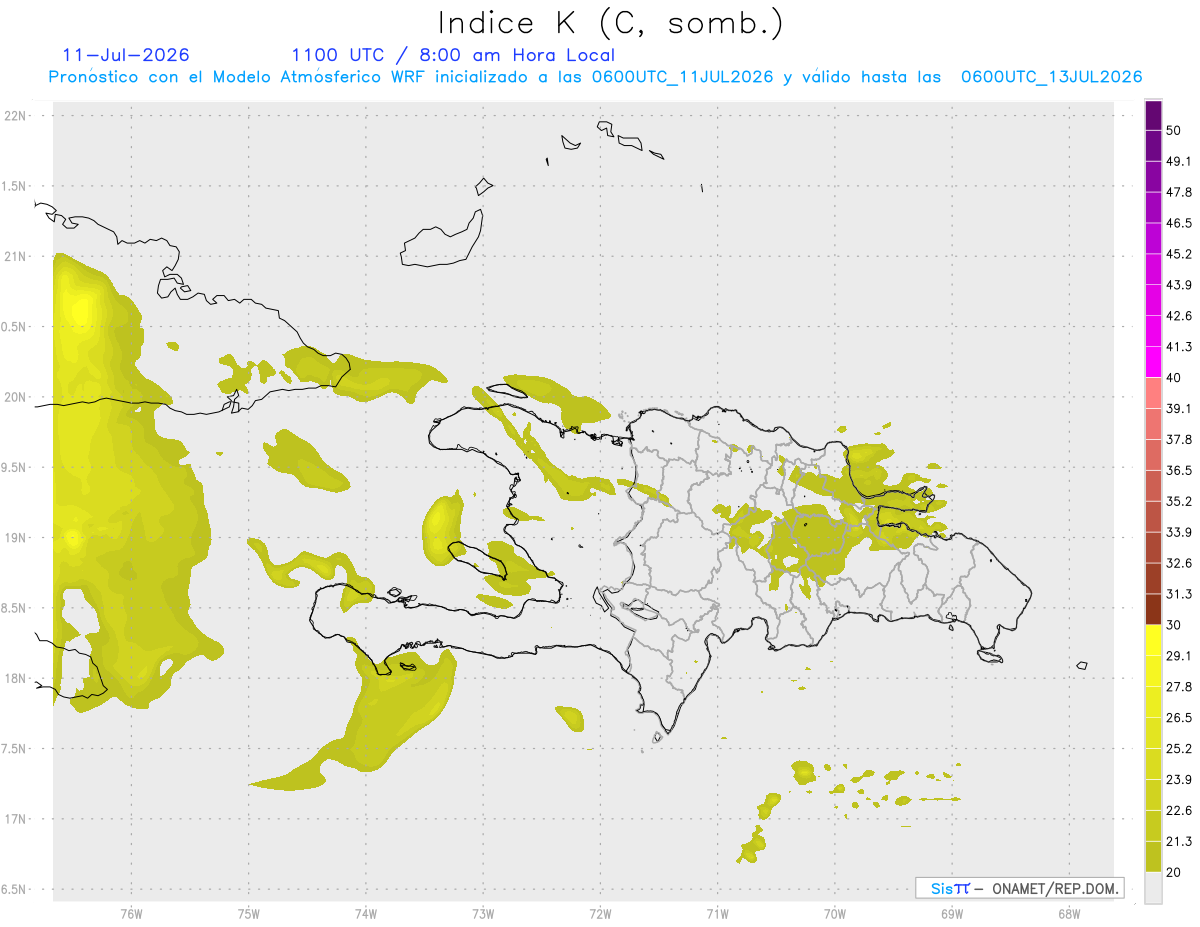The height and width of the screenshot is (927, 1200).
Task: Select the color bar value "47.8"
Action: (x=1179, y=192)
